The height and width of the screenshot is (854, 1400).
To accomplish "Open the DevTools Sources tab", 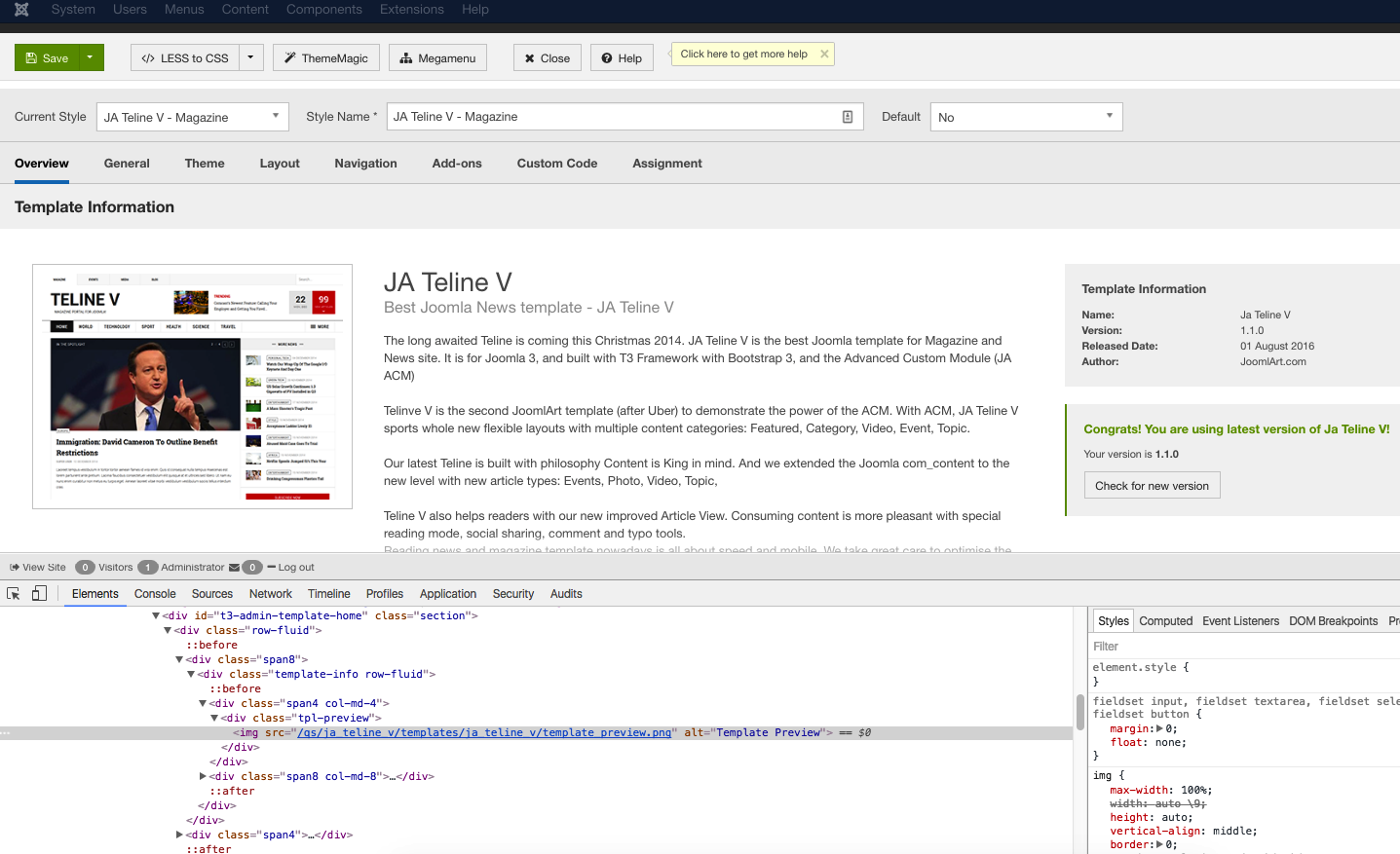I will pyautogui.click(x=212, y=594).
